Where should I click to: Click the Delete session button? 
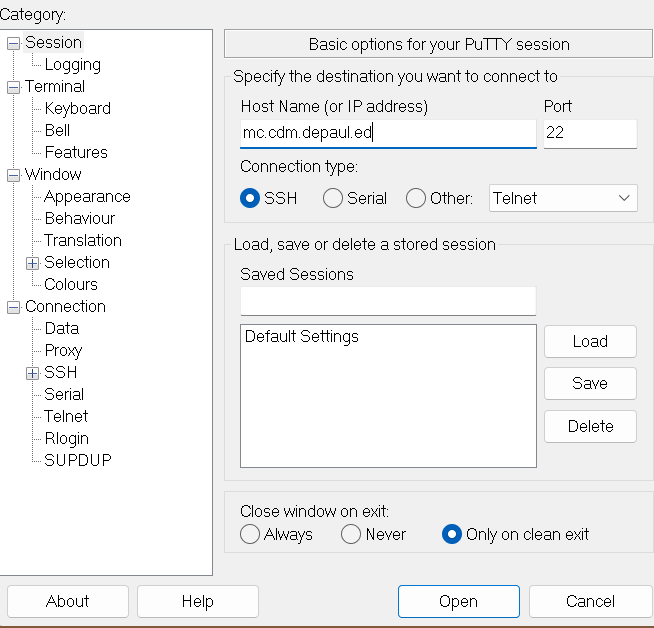pyautogui.click(x=590, y=427)
